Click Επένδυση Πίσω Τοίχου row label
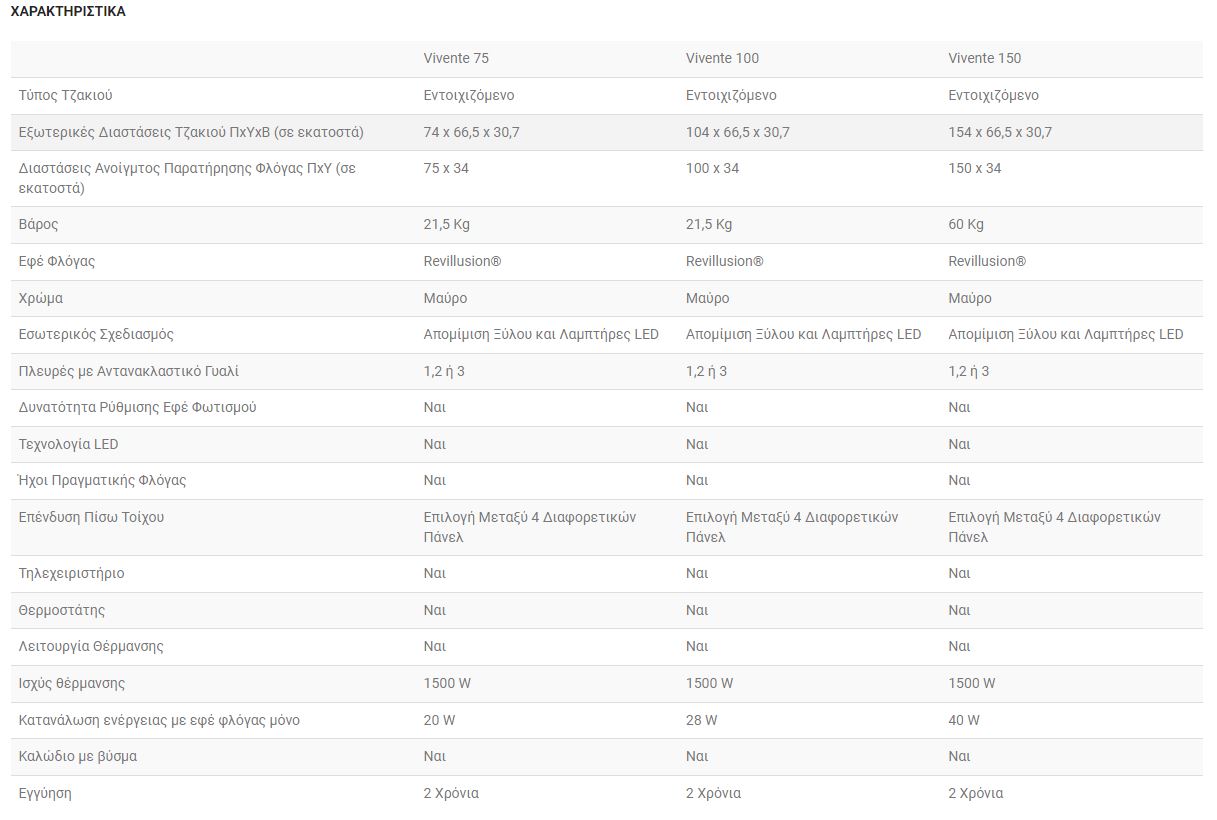1217x820 pixels. click(x=91, y=517)
